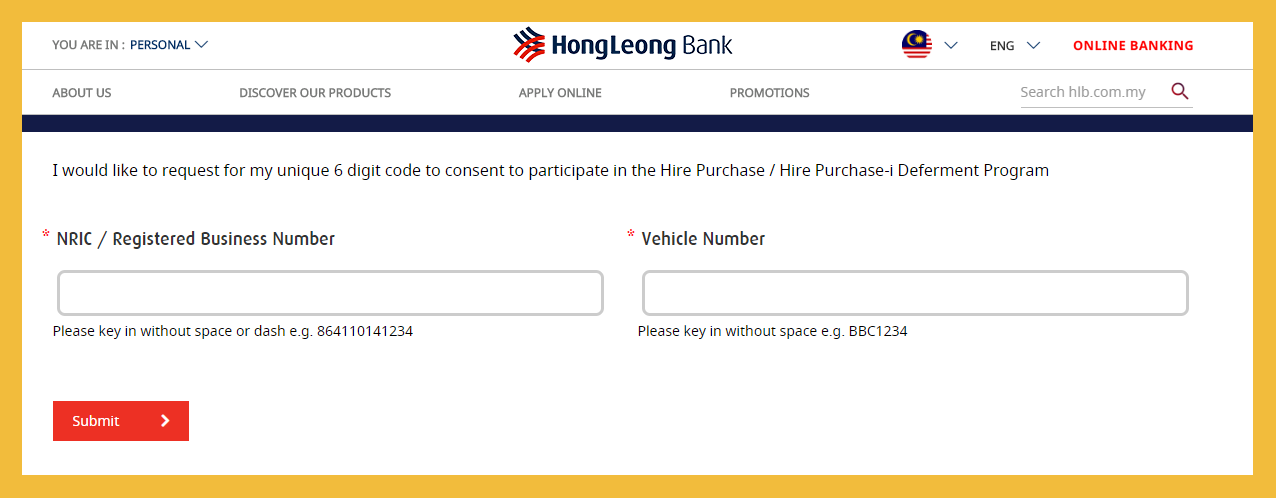Expand the chevron beside the country flag
1276x498 pixels.
[x=951, y=45]
